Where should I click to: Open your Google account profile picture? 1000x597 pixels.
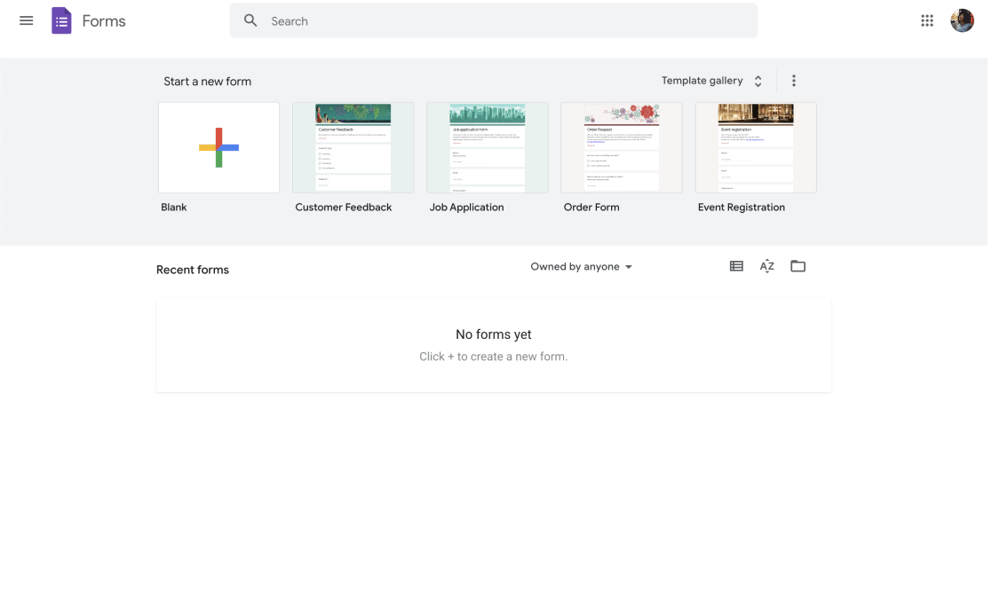[x=962, y=20]
